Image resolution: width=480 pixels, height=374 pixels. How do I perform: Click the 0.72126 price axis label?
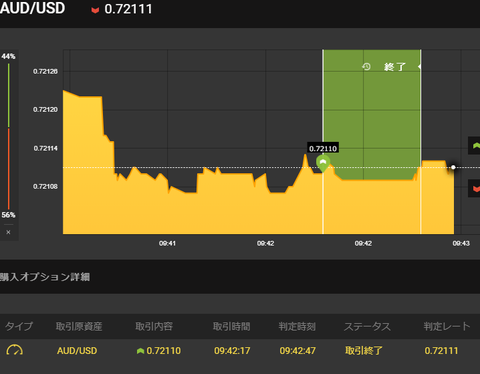(x=45, y=71)
